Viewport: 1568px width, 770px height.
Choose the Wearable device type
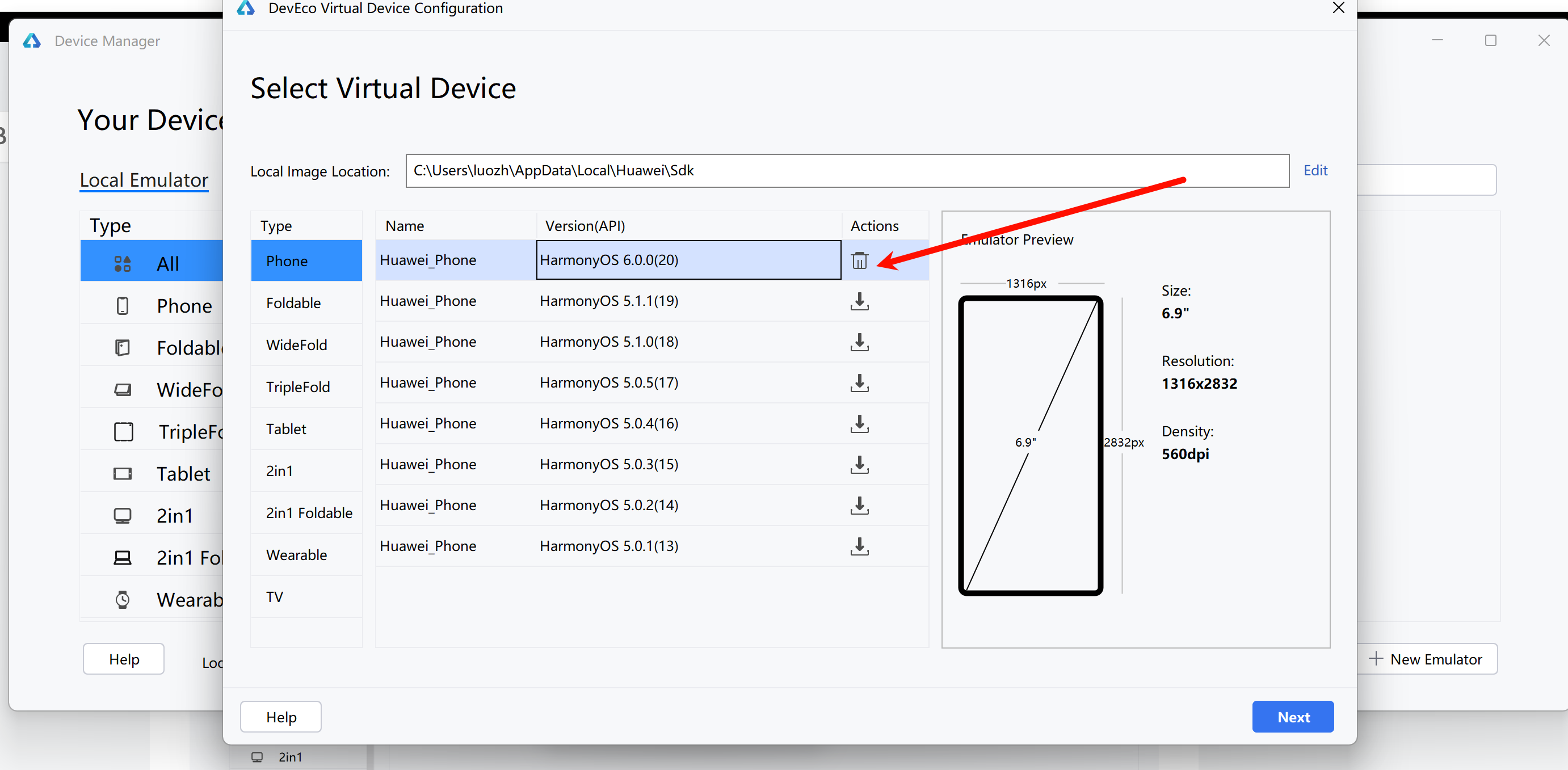(296, 554)
